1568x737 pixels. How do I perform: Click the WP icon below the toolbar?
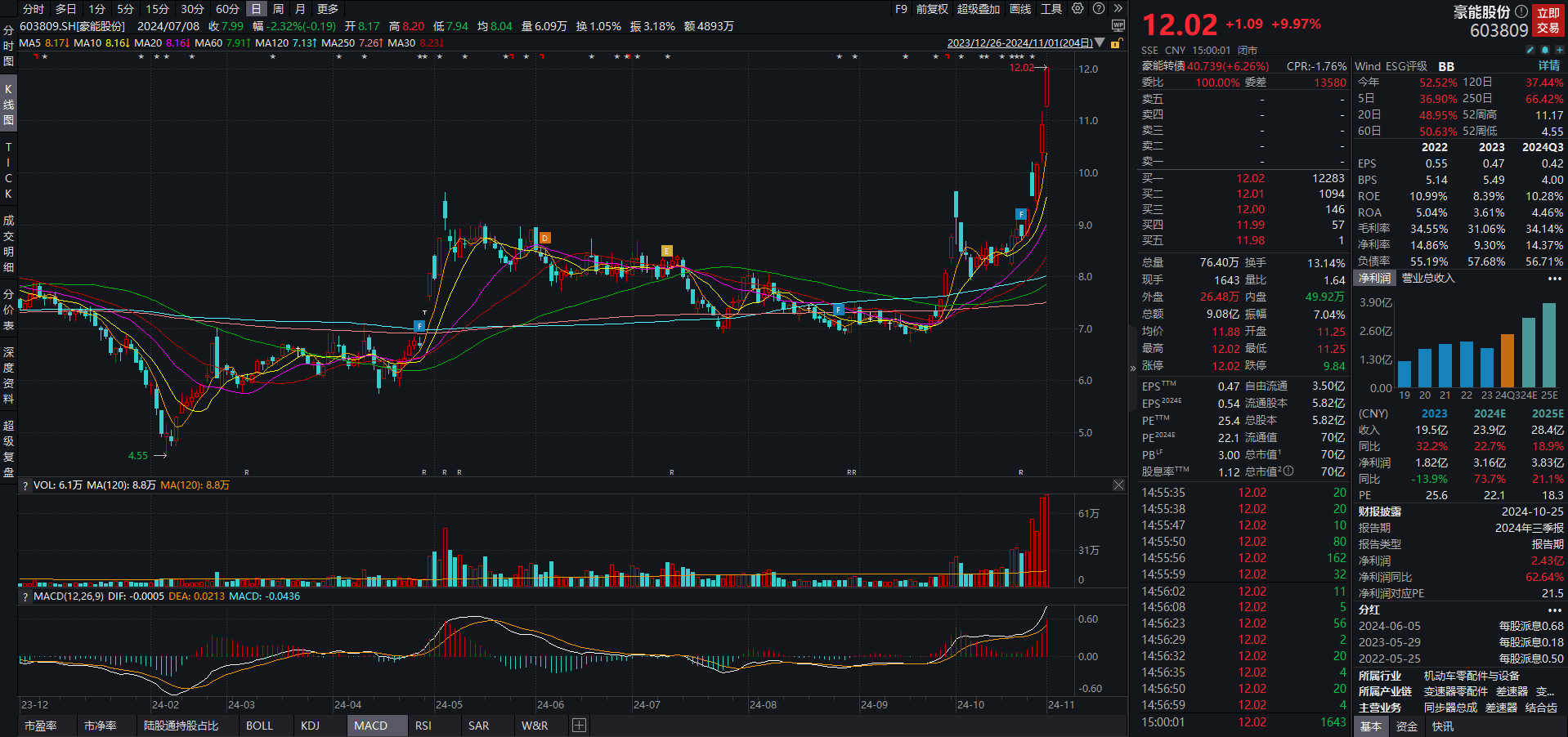coord(1118,26)
